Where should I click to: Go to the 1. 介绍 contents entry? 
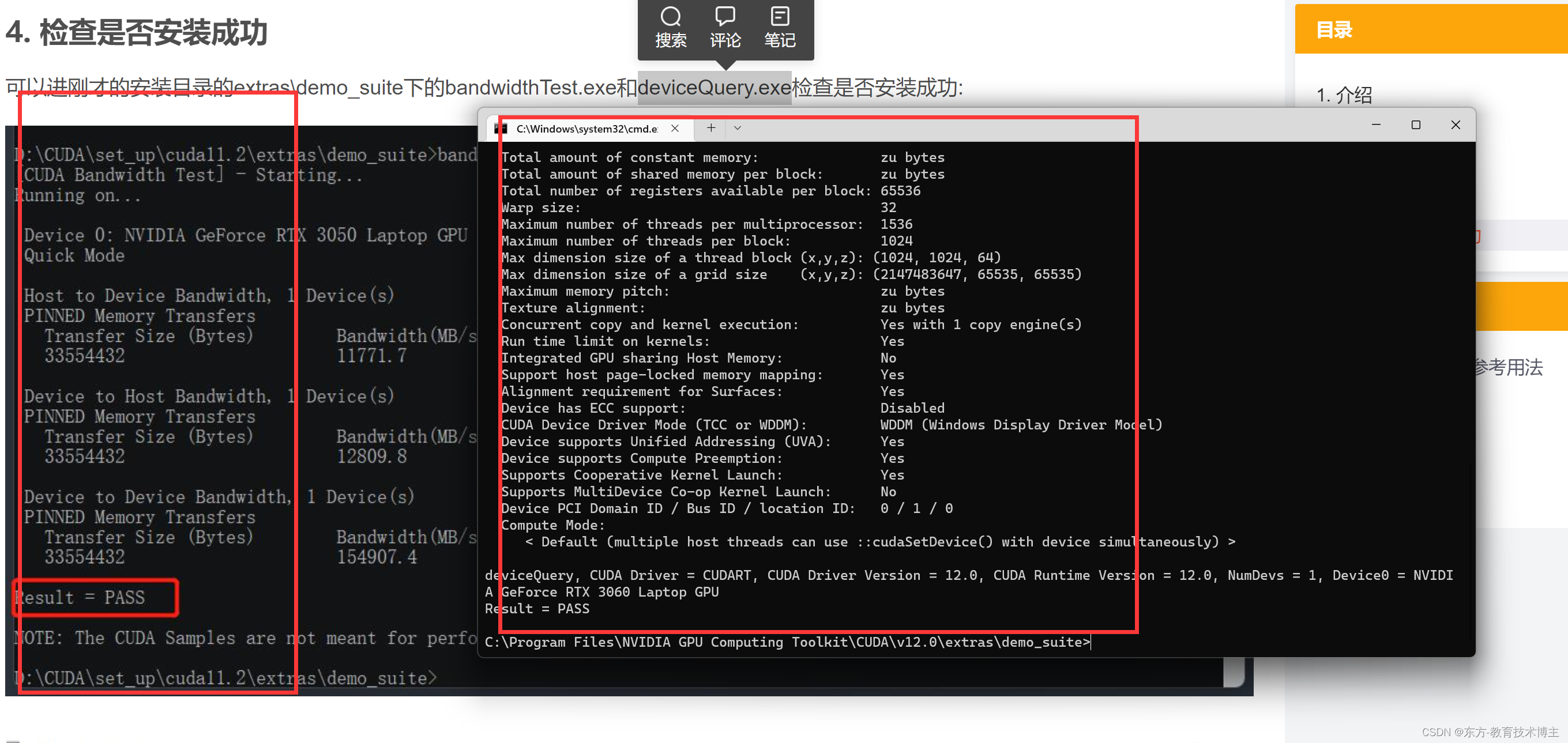coord(1344,95)
